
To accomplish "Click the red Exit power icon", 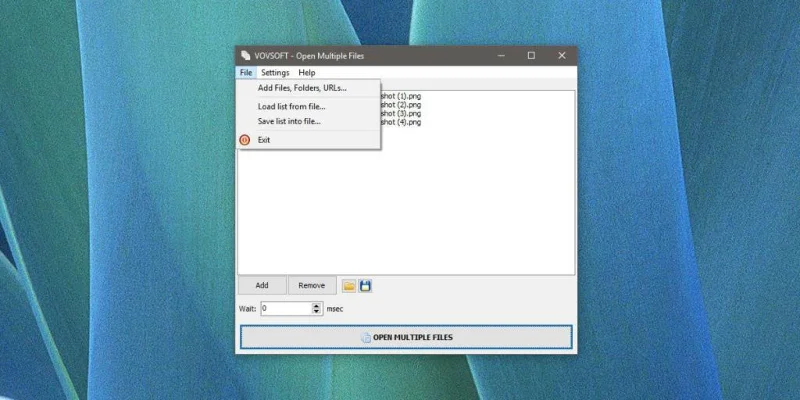I will (x=245, y=140).
